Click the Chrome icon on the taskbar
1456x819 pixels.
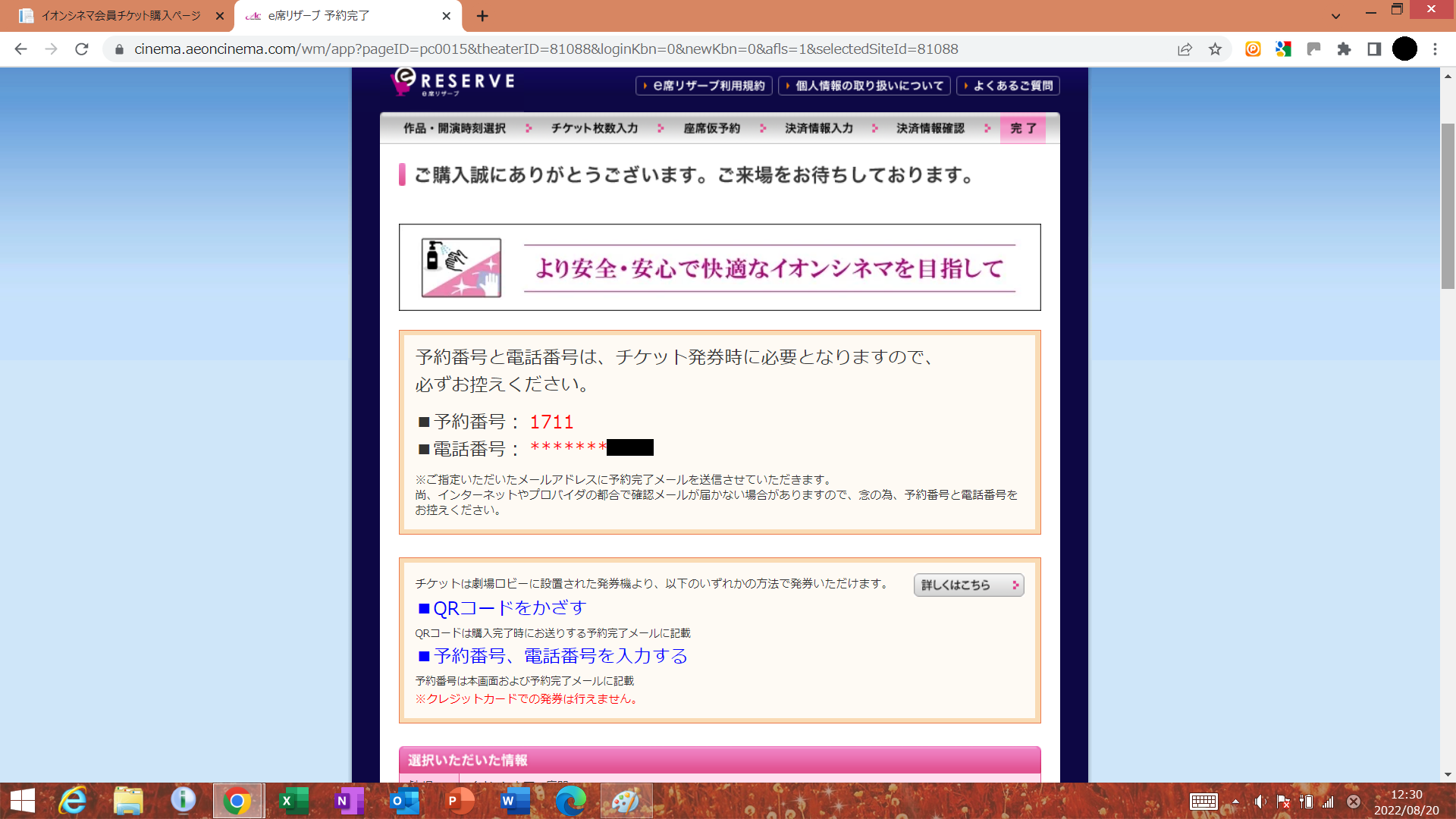coord(238,801)
